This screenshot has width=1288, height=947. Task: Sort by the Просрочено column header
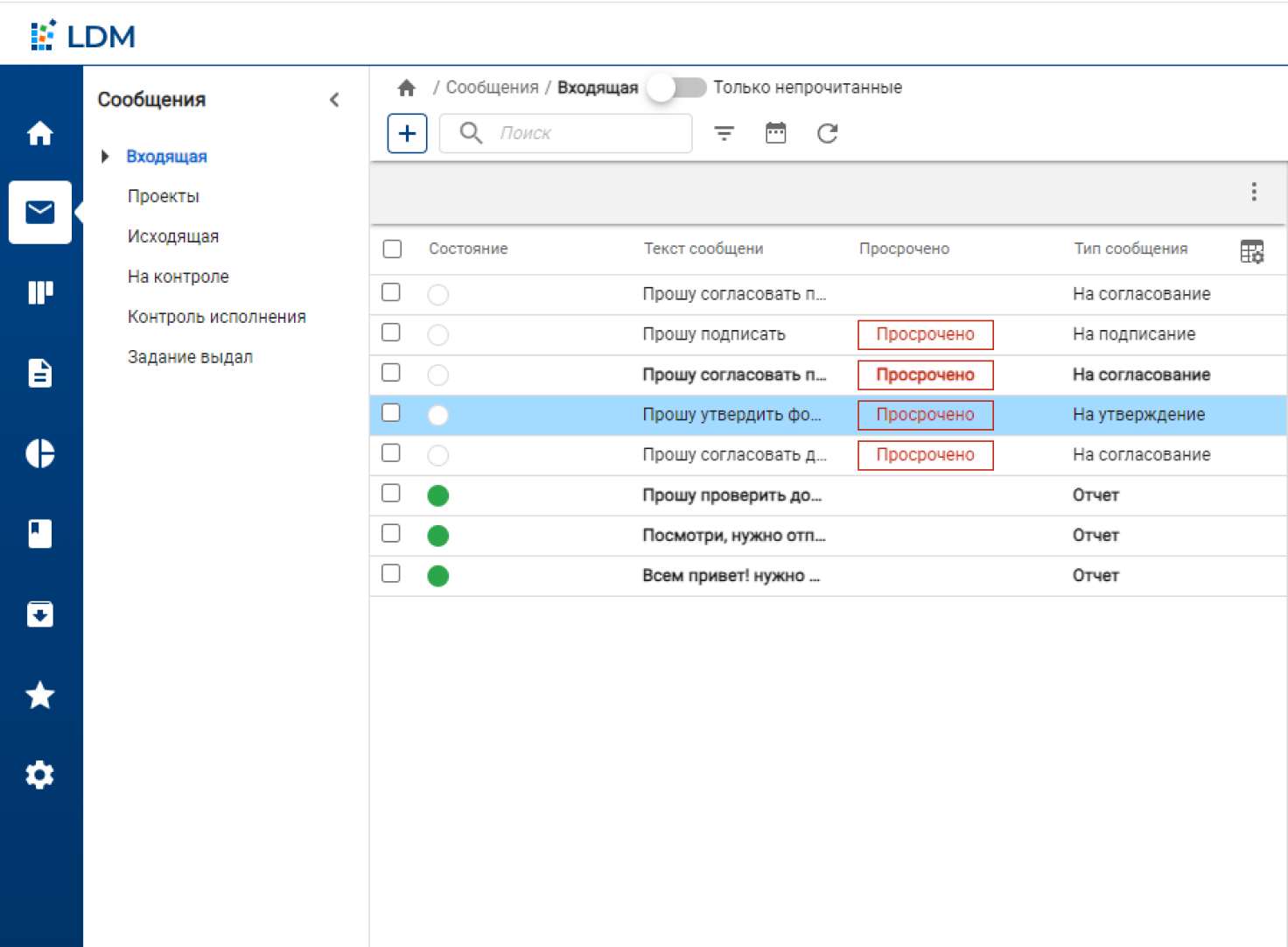(x=904, y=249)
